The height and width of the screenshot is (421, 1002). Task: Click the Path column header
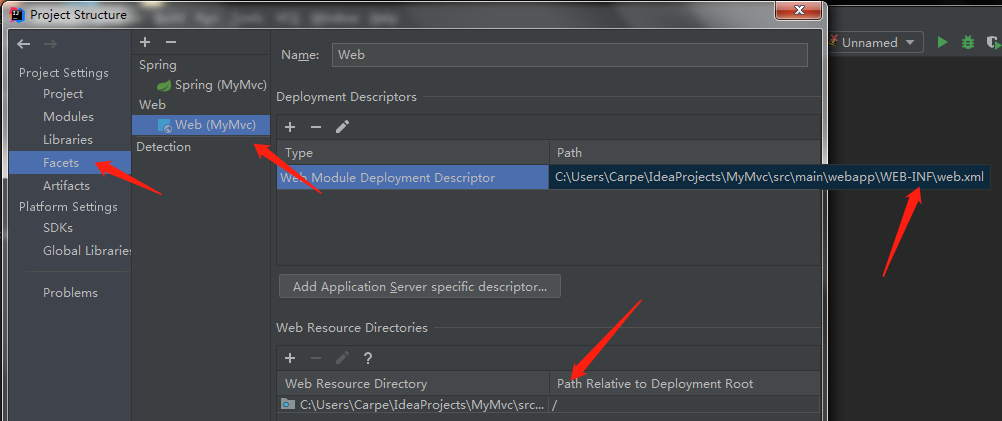pyautogui.click(x=684, y=153)
